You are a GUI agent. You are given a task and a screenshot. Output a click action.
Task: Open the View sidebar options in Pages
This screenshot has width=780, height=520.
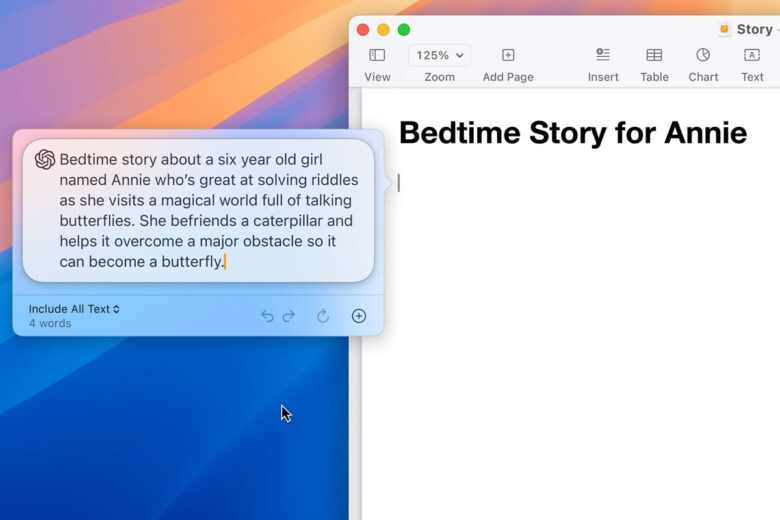tap(377, 55)
